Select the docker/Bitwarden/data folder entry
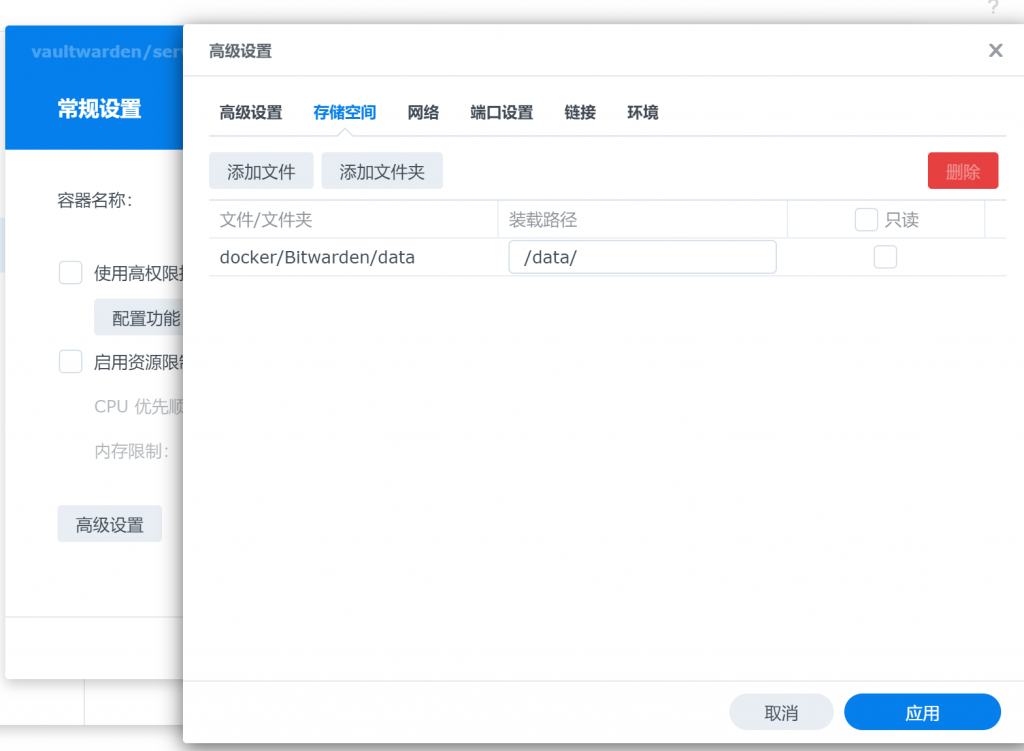 coord(317,257)
